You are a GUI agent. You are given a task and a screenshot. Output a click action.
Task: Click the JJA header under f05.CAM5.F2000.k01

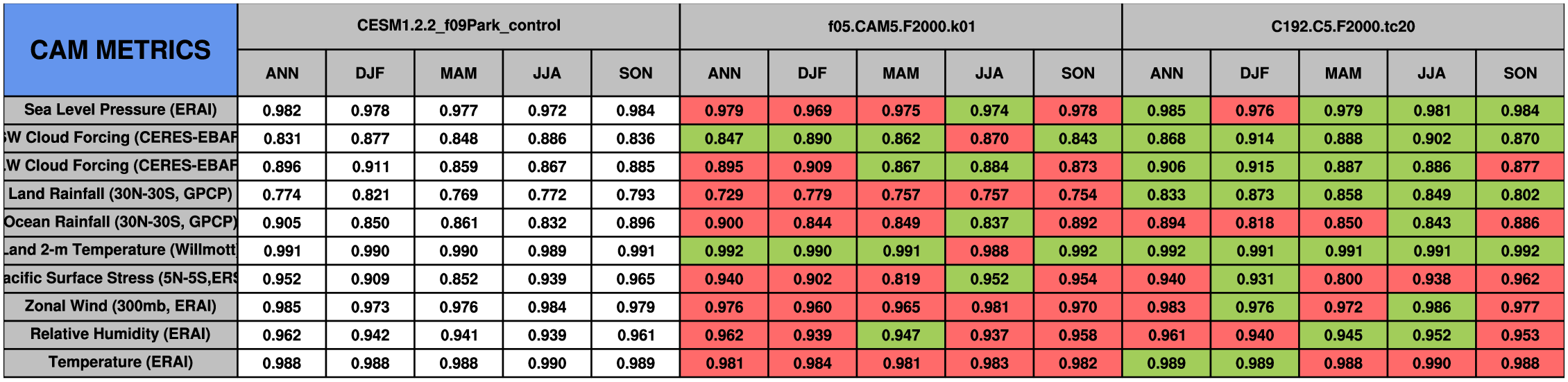tap(989, 73)
